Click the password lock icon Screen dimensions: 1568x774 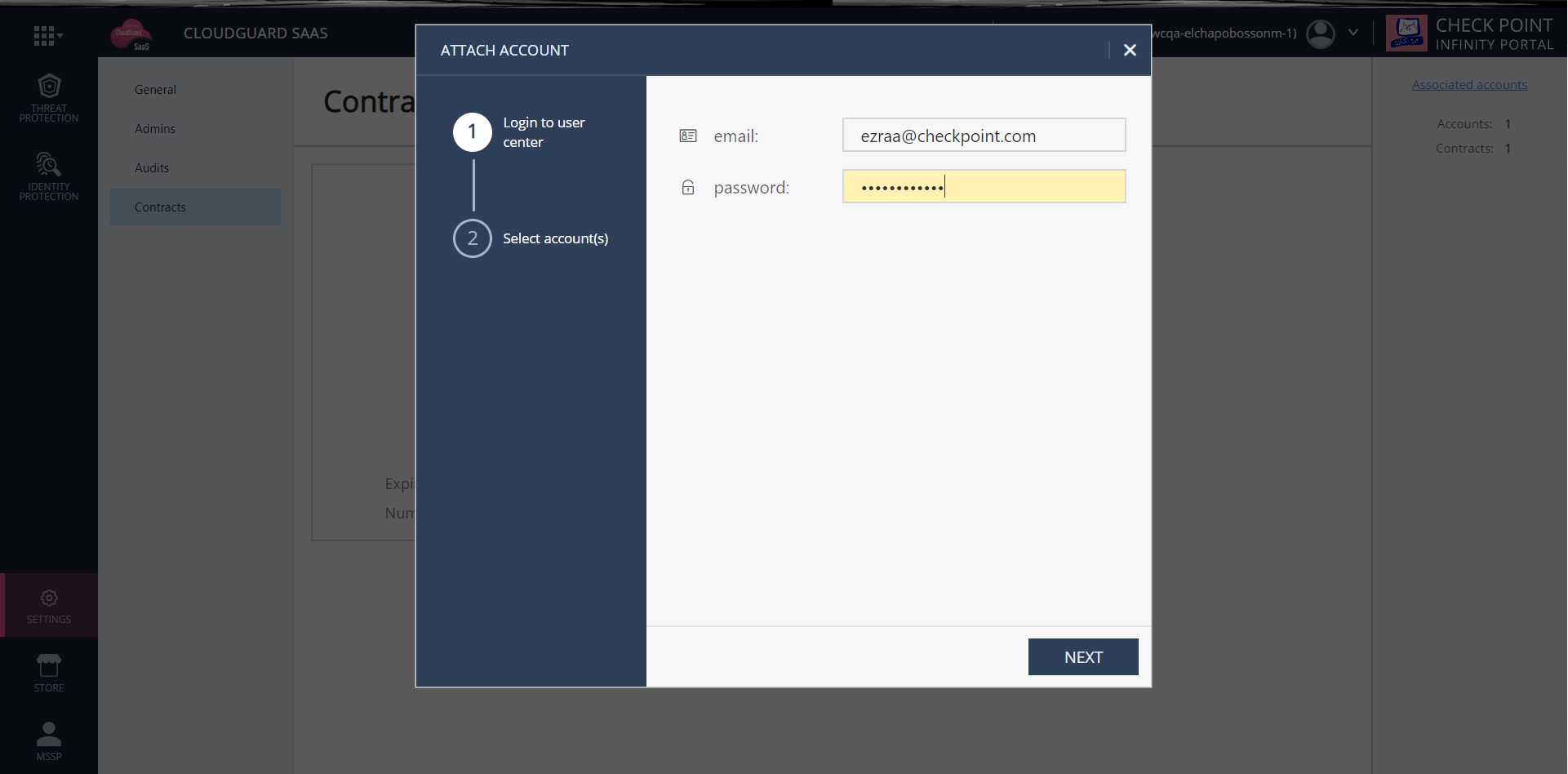click(688, 187)
